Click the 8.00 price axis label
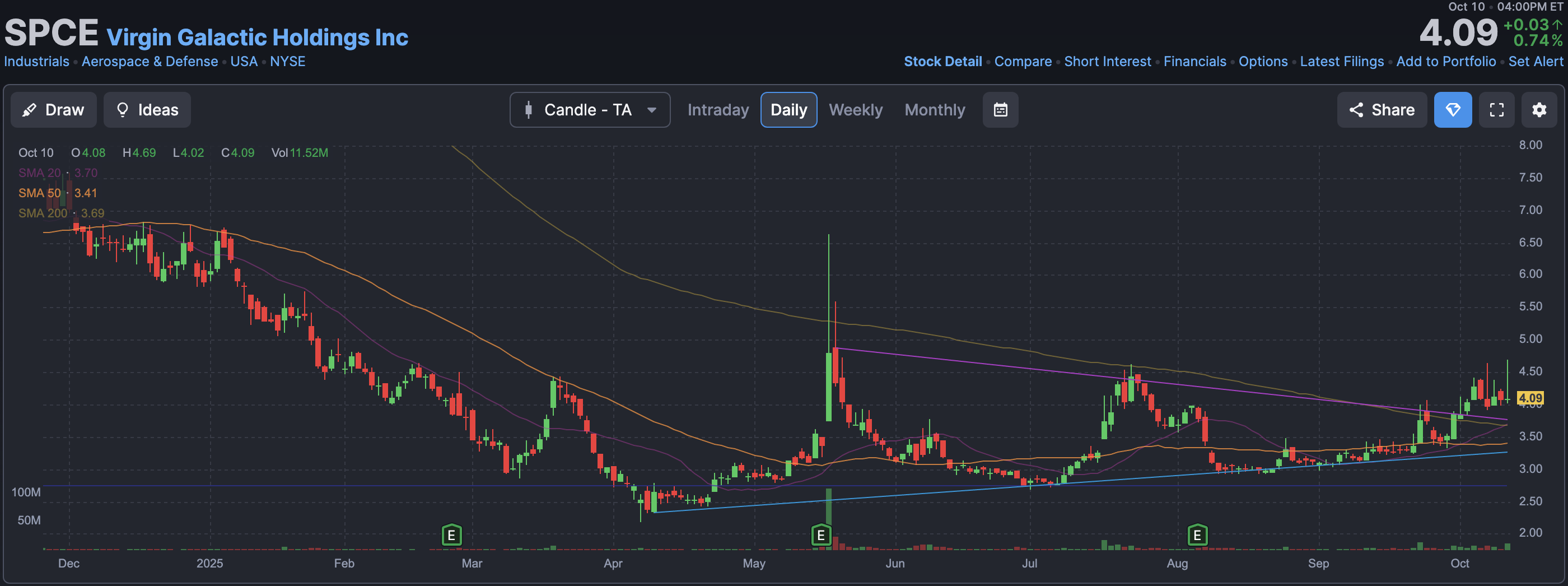Image resolution: width=1568 pixels, height=586 pixels. point(1530,145)
